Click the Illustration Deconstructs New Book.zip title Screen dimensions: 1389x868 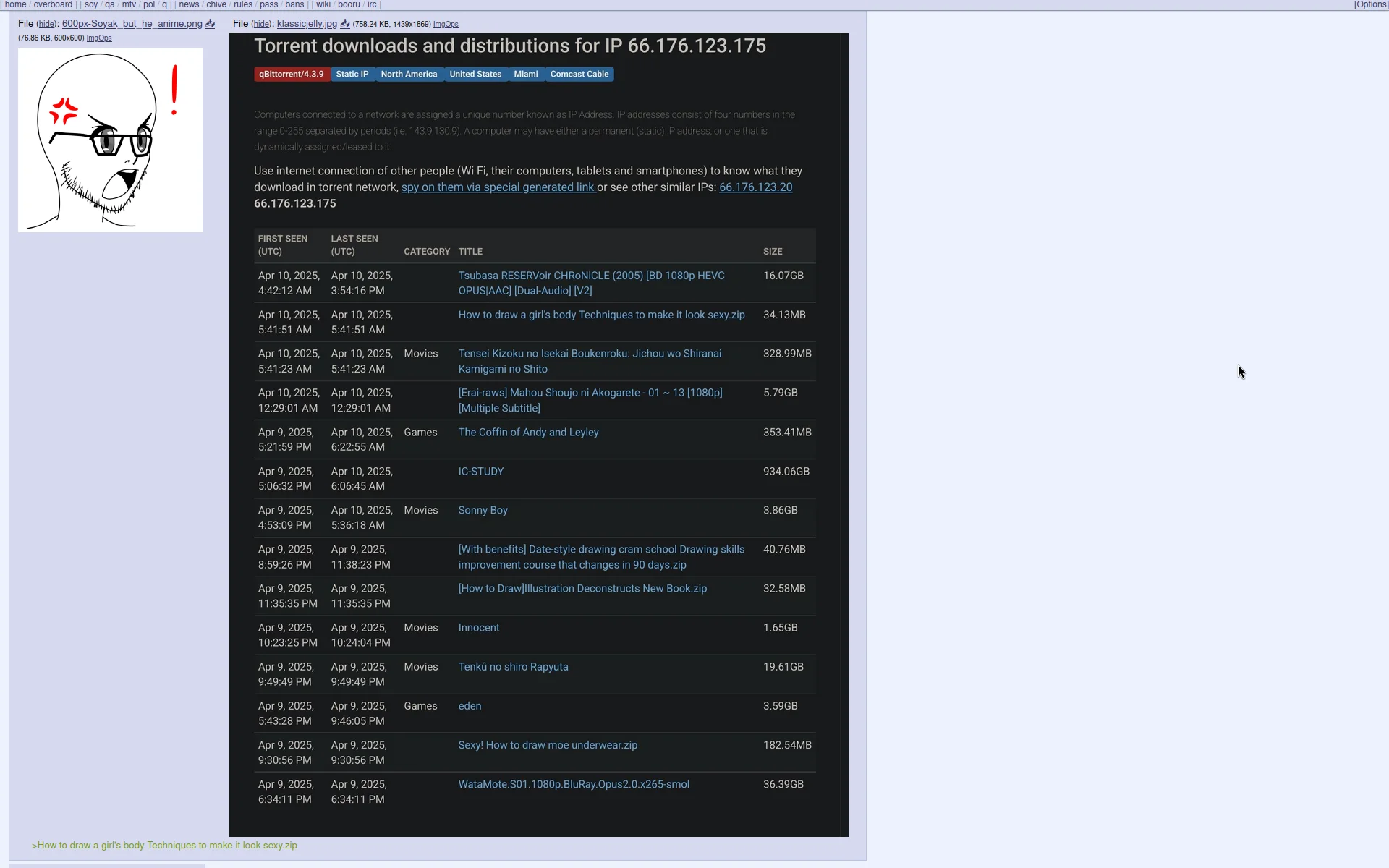[582, 589]
